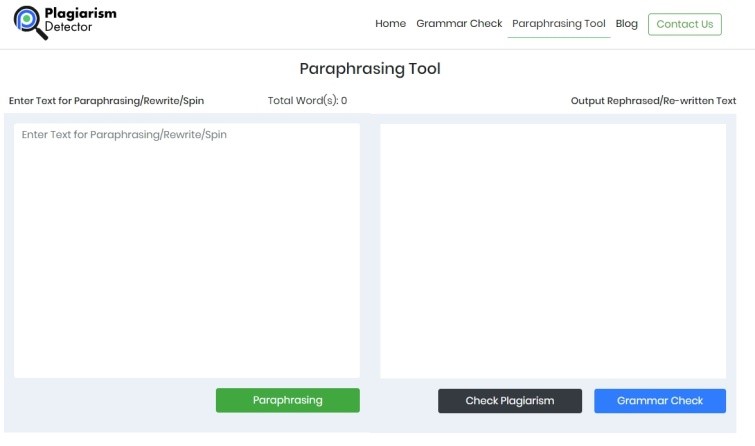The height and width of the screenshot is (446, 755).
Task: Click the 'Output Rephrased/Re-written Text' label
Action: coord(653,101)
